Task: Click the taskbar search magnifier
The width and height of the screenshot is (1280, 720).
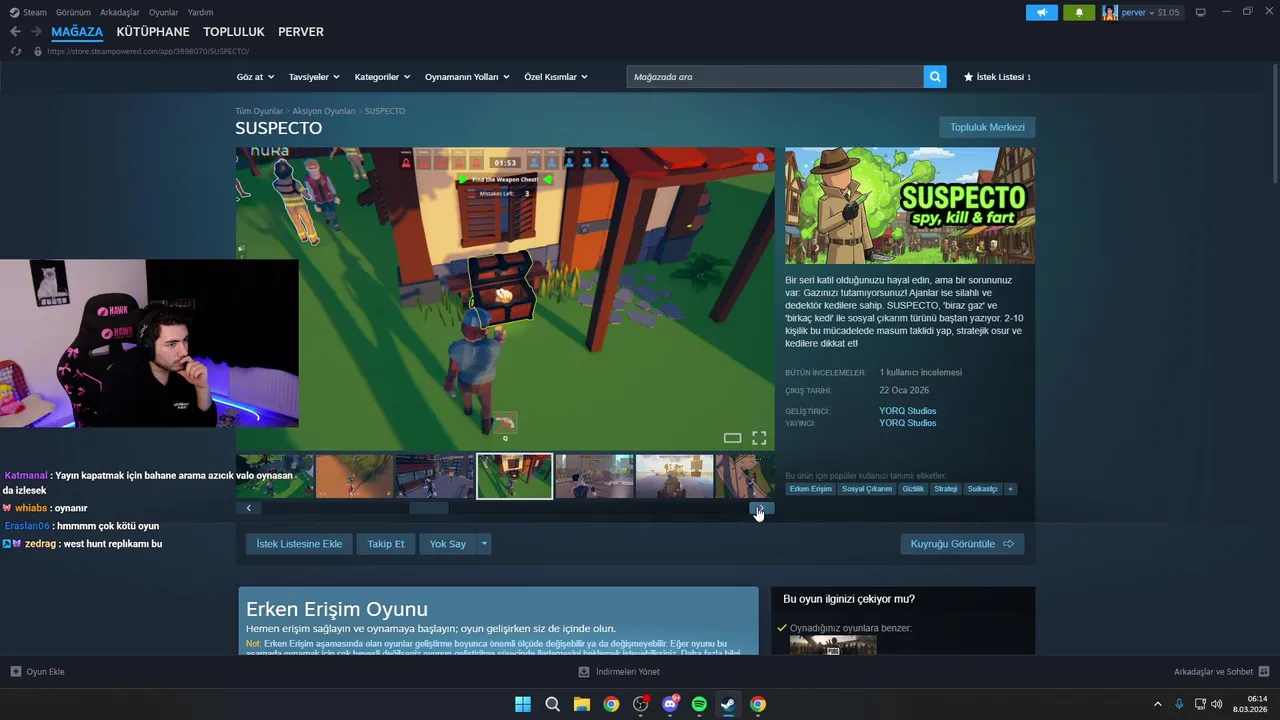Action: [x=552, y=704]
